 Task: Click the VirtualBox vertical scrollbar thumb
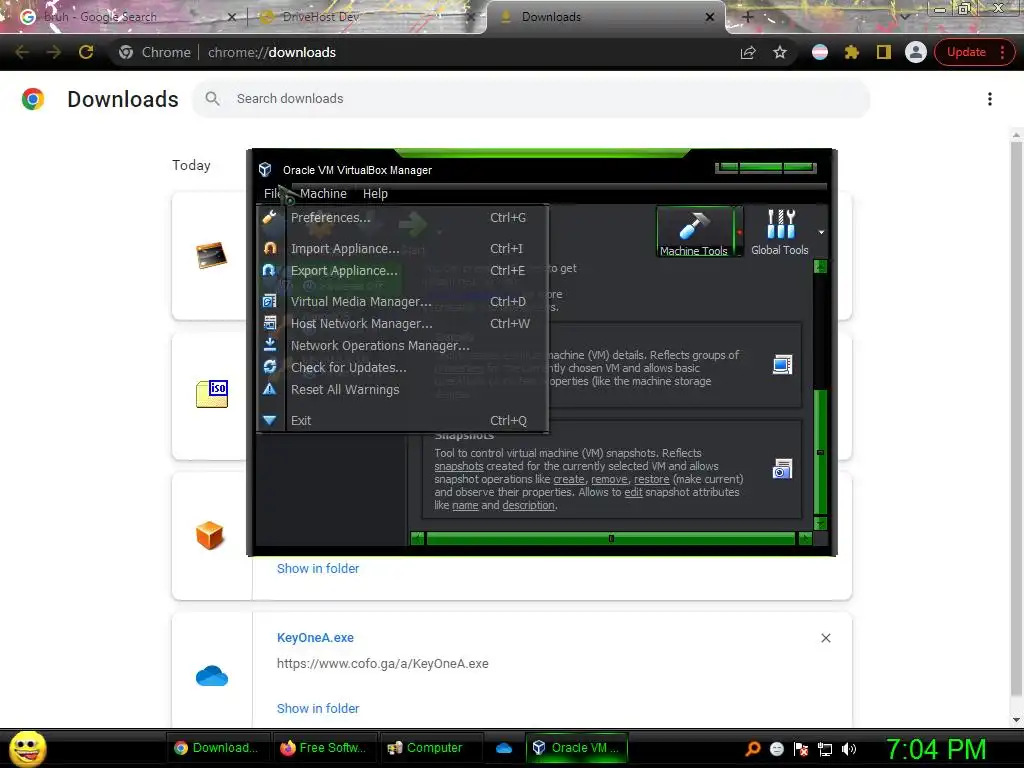coord(821,452)
